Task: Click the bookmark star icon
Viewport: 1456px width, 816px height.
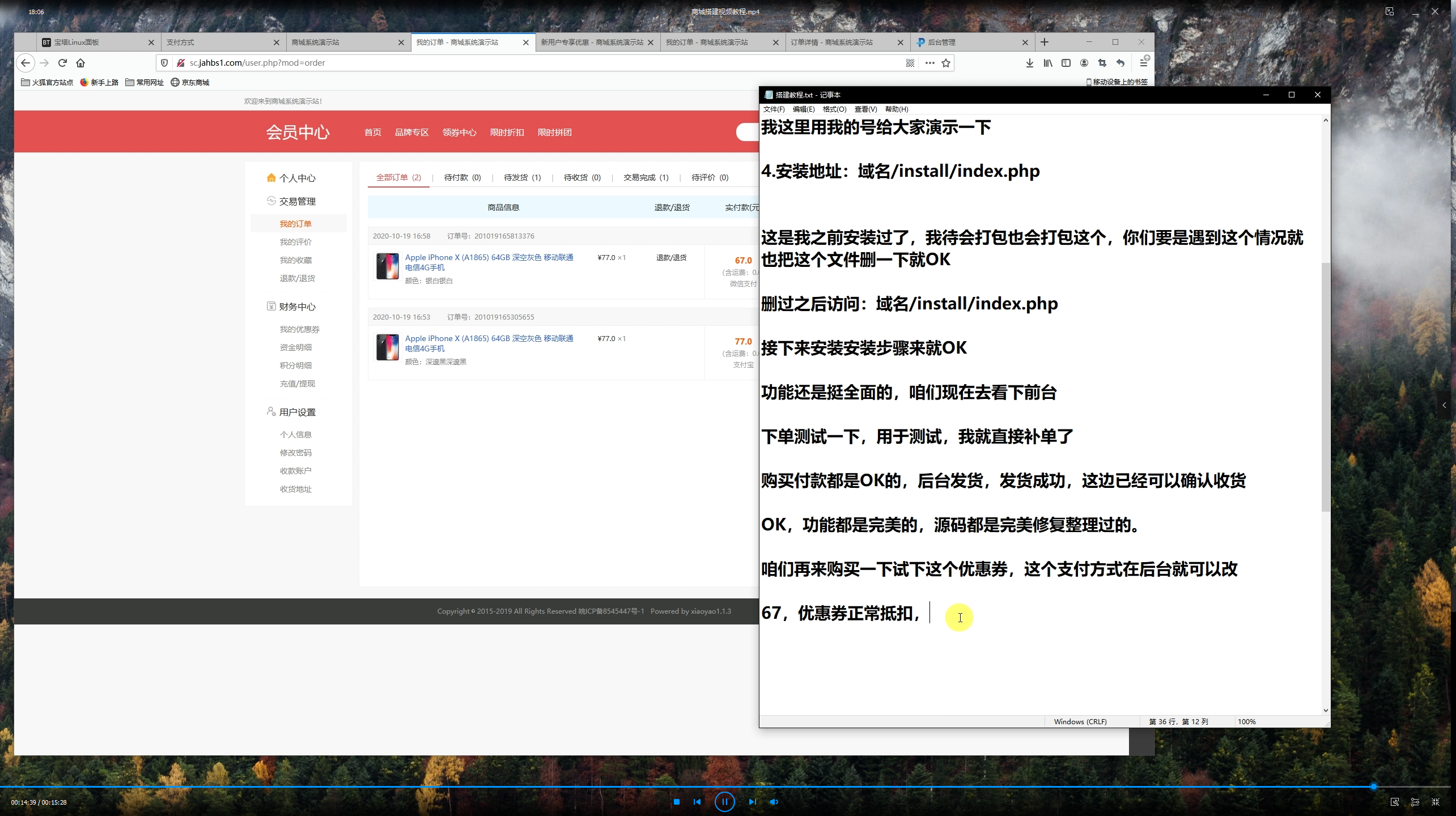Action: 946,63
